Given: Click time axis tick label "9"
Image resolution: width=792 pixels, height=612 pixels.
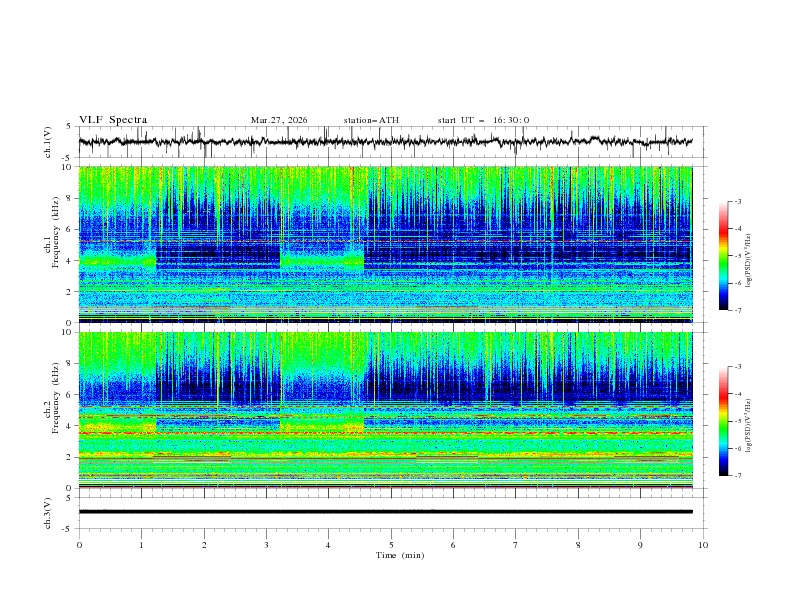Looking at the screenshot, I should [640, 545].
